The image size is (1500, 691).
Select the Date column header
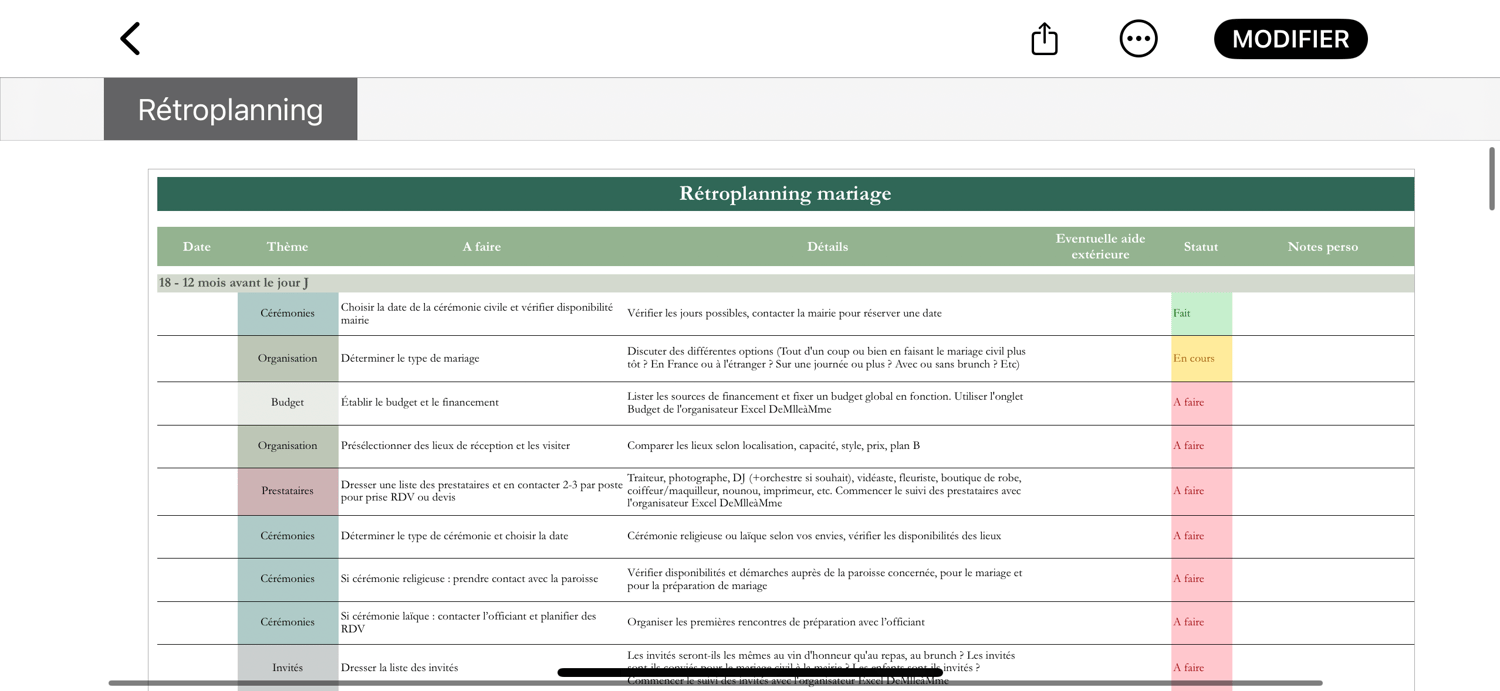(197, 247)
